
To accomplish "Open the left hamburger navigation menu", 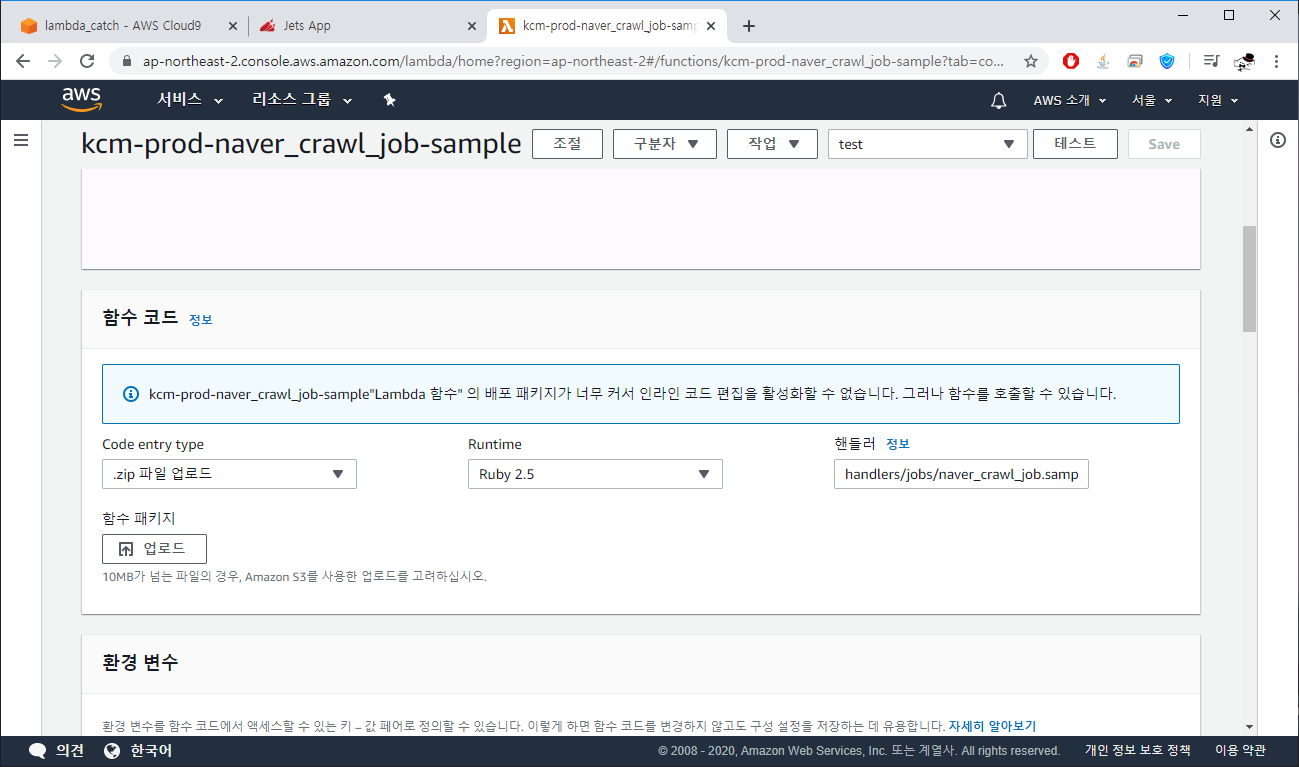I will tap(20, 141).
